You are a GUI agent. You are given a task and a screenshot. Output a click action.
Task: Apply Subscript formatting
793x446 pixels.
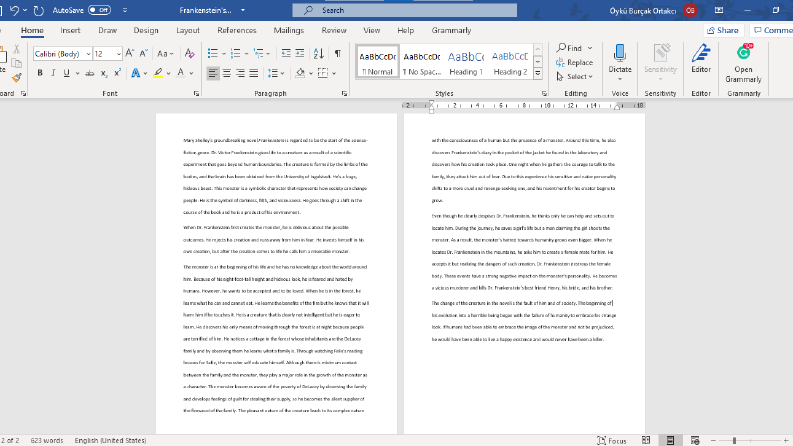[x=104, y=73]
